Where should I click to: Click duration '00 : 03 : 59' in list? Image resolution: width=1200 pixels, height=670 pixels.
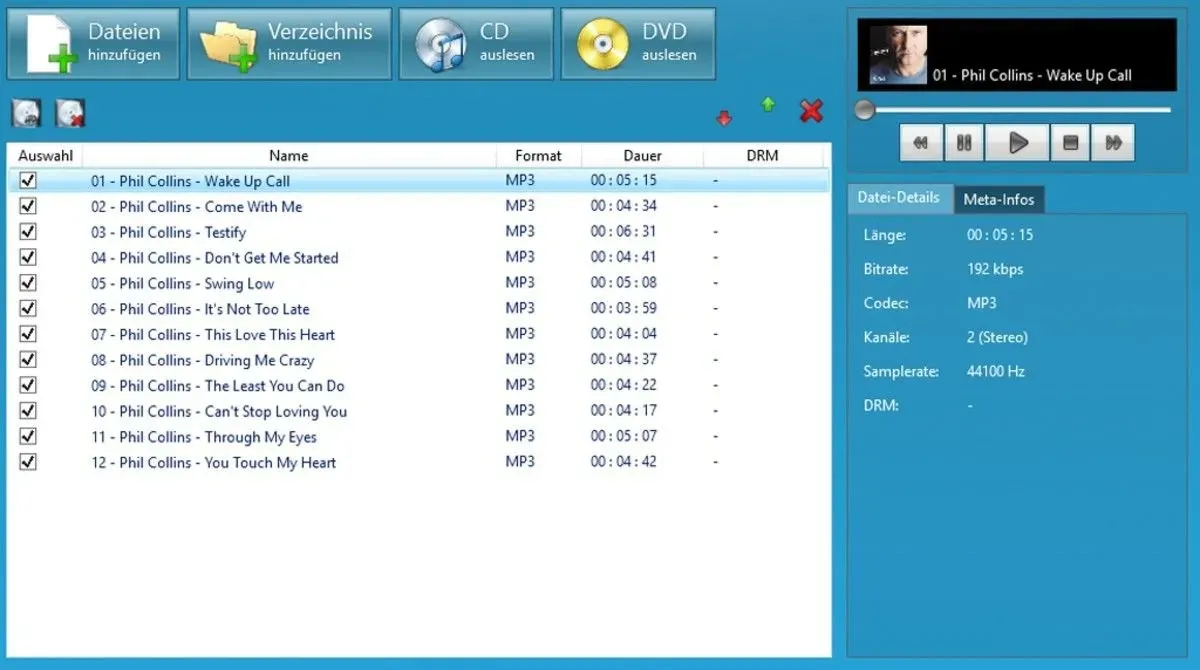pos(624,309)
